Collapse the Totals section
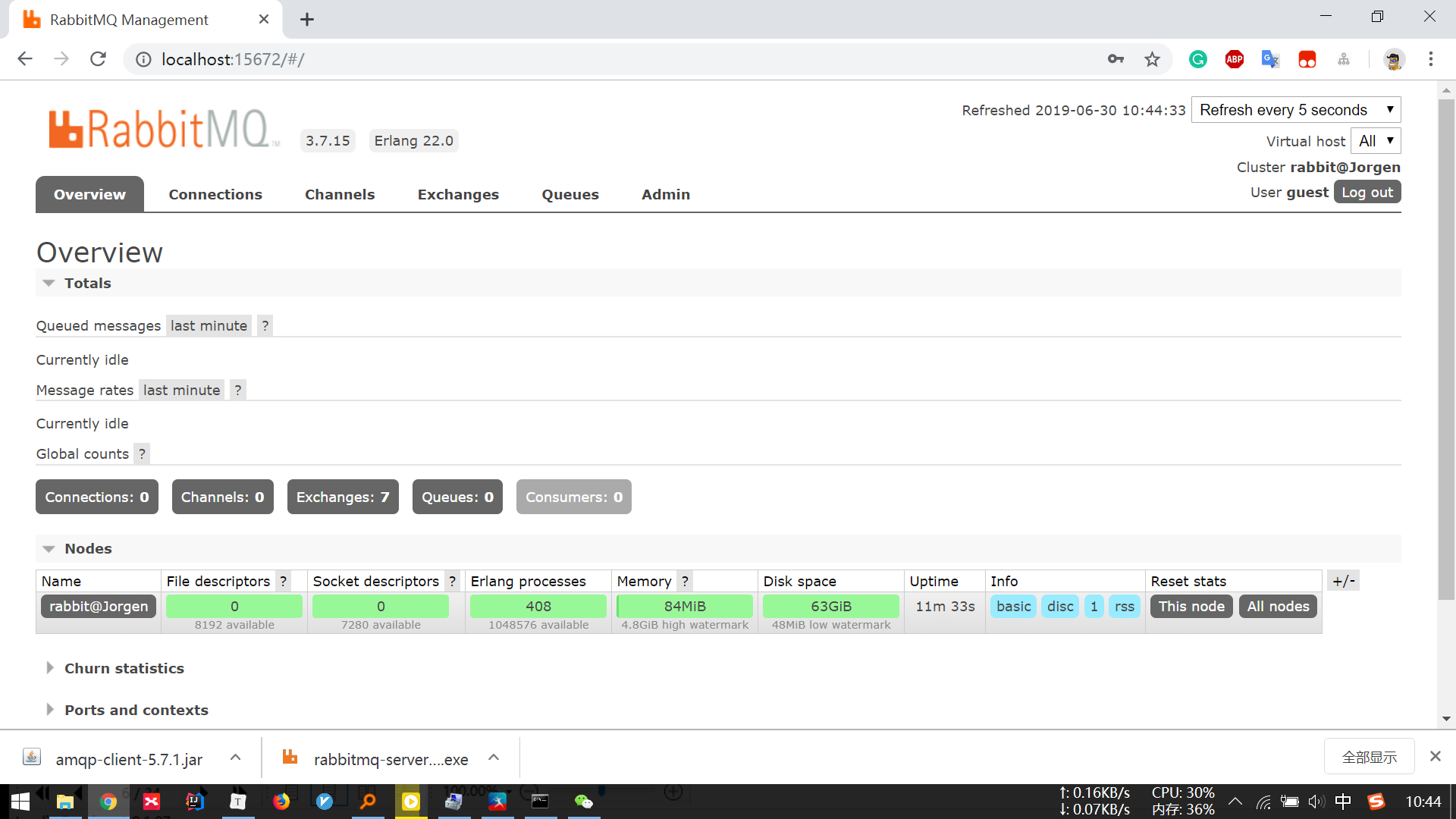The width and height of the screenshot is (1456, 819). click(x=49, y=284)
